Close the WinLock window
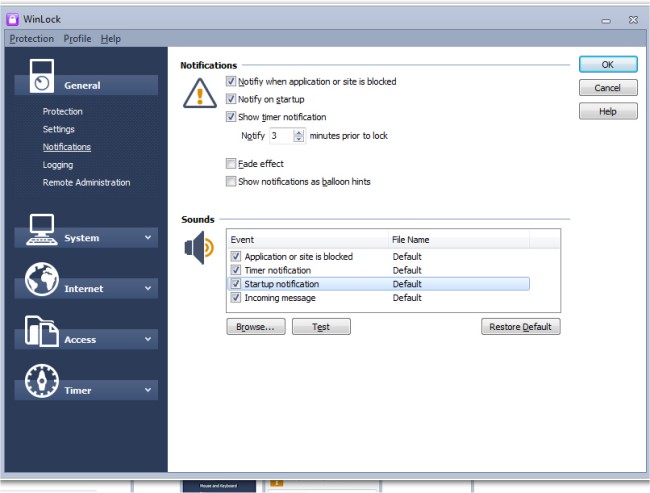The height and width of the screenshot is (493, 650). (633, 19)
